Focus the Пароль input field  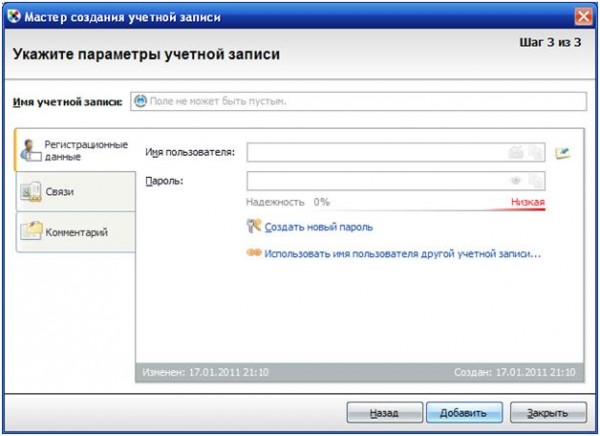pyautogui.click(x=396, y=181)
